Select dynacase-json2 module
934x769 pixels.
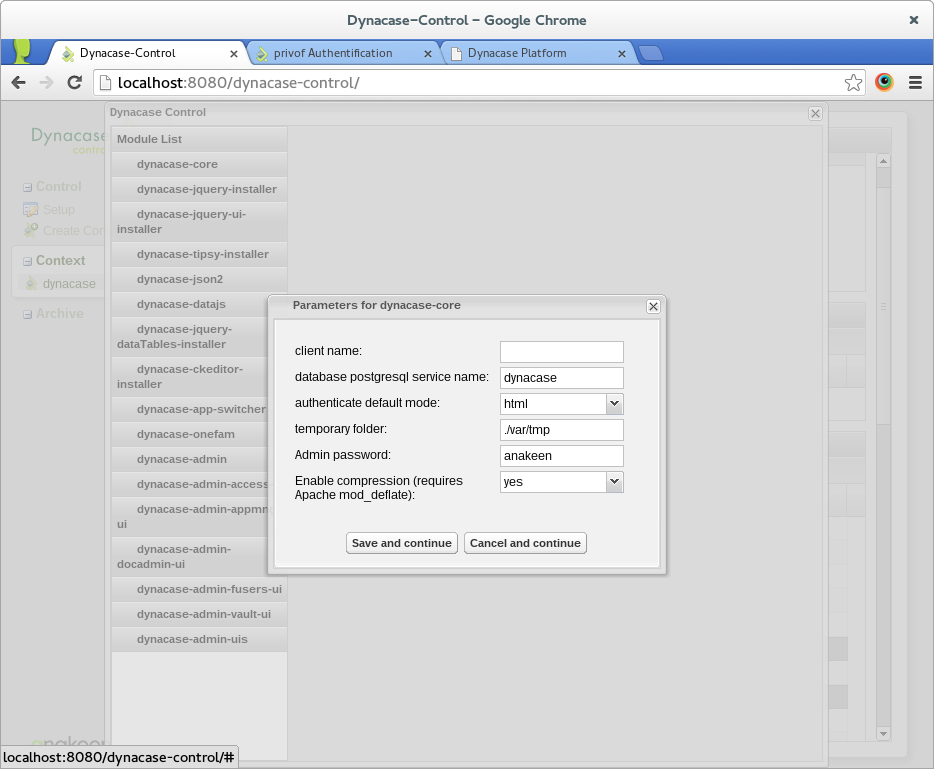point(199,279)
